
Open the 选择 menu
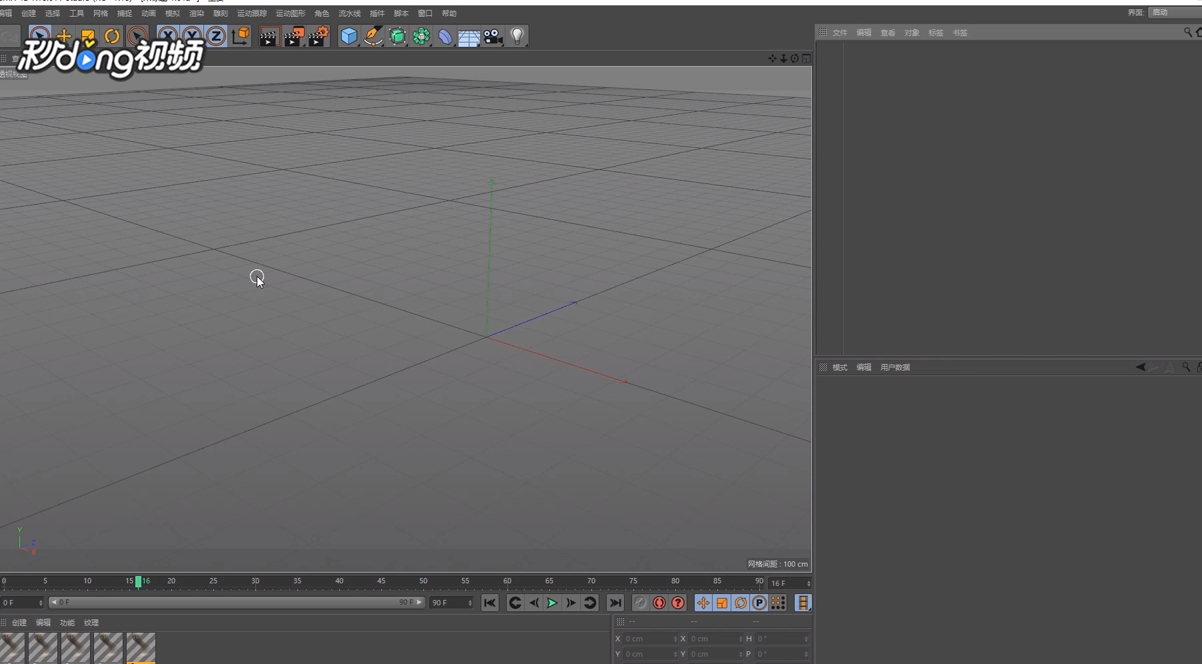[52, 14]
